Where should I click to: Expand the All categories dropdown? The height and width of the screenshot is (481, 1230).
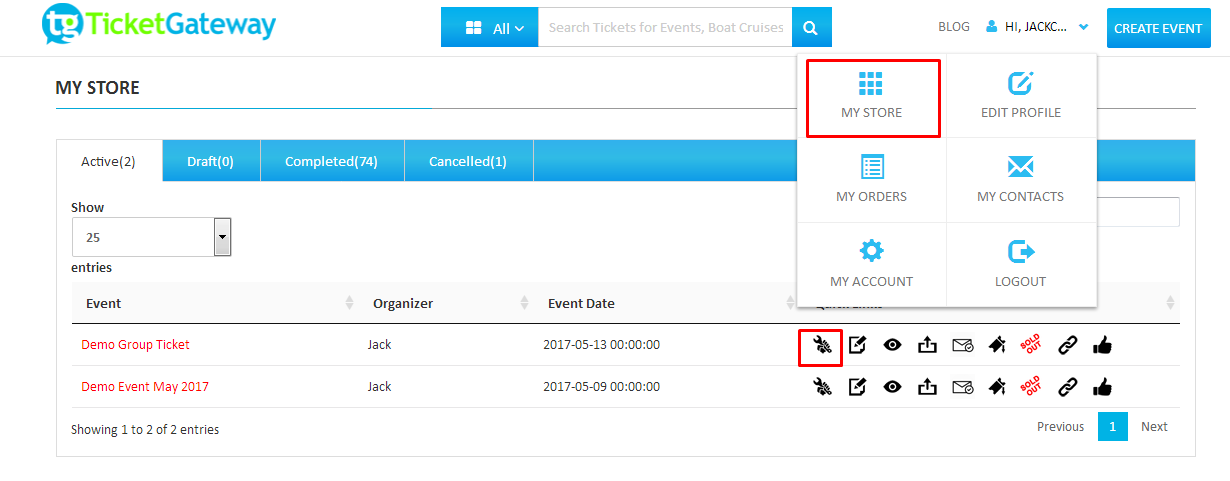490,28
